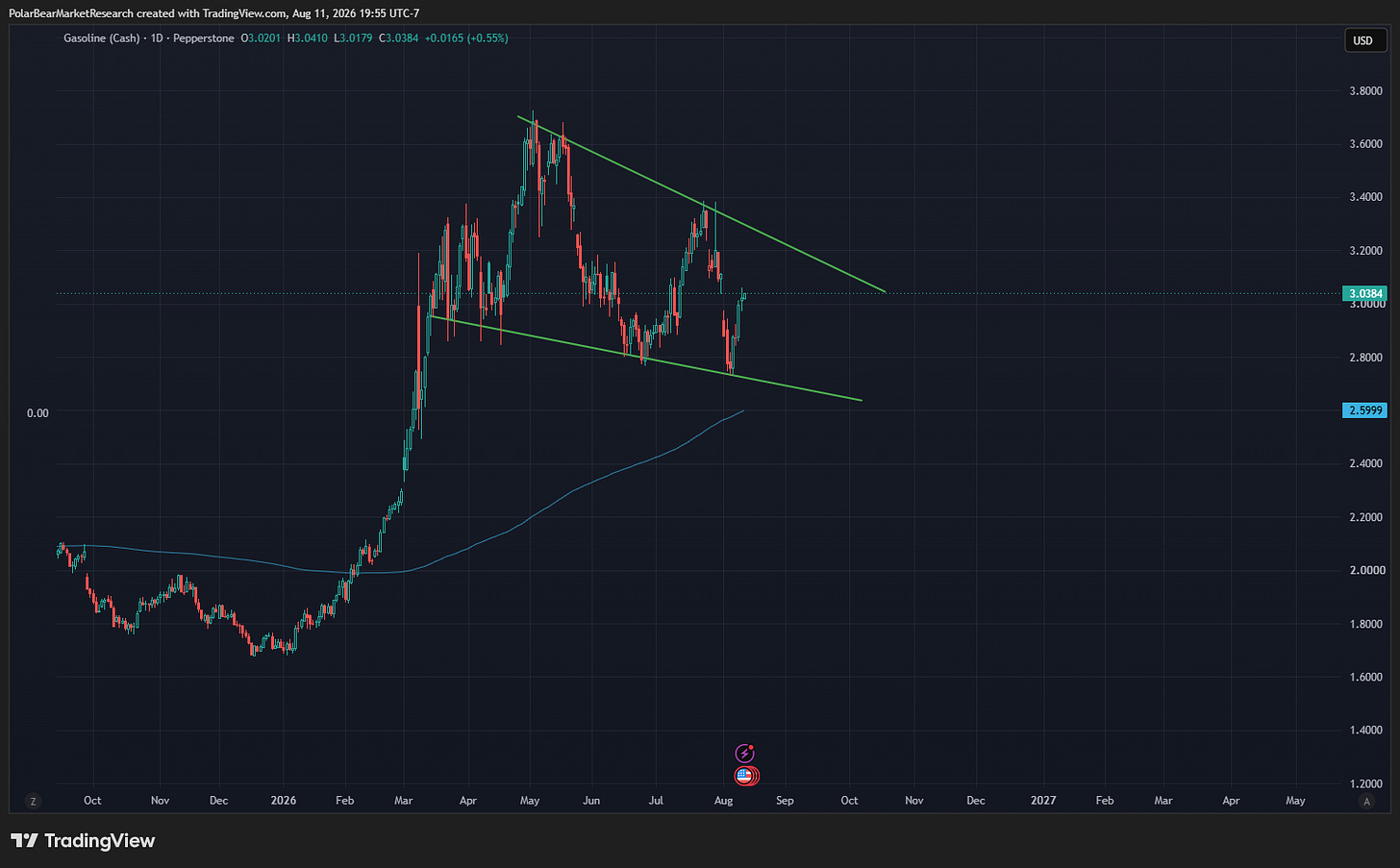The image size is (1400, 868).
Task: Click the 1.2000 price axis label
Action: 1366,783
